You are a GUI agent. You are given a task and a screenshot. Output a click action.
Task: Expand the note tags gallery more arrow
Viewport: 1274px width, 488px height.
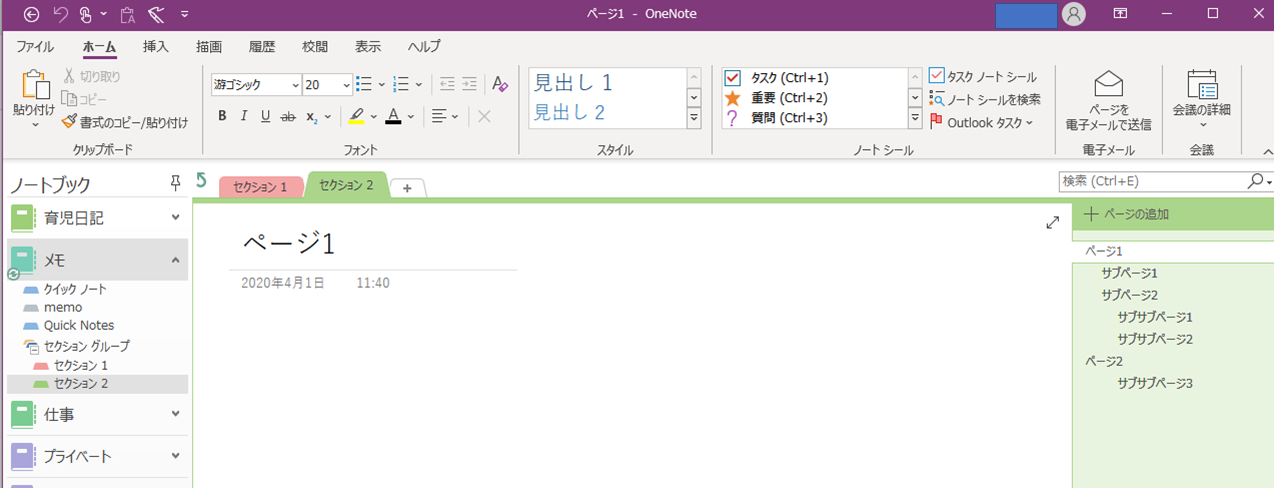click(x=915, y=118)
